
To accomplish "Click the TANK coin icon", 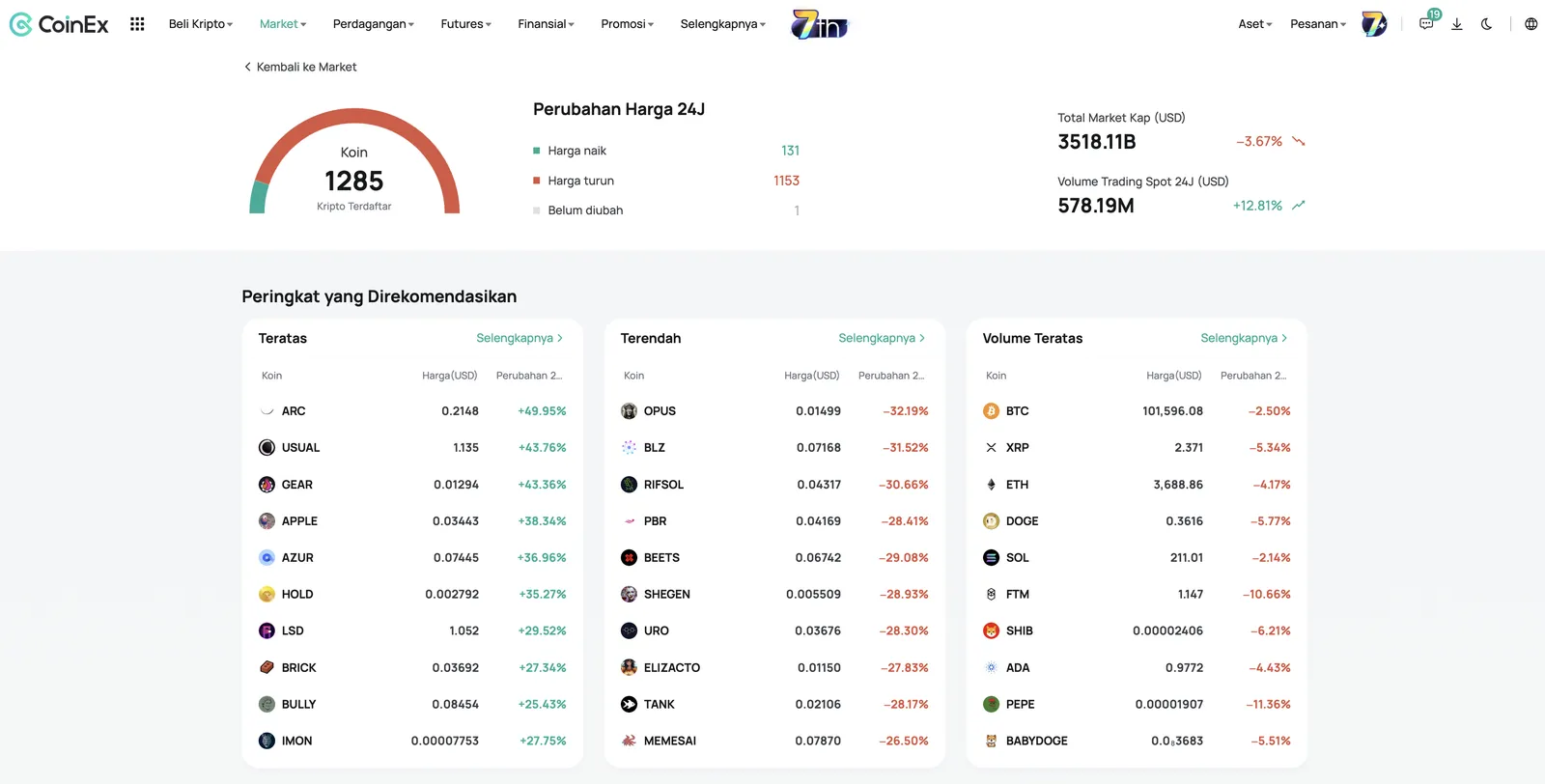I will click(x=629, y=705).
